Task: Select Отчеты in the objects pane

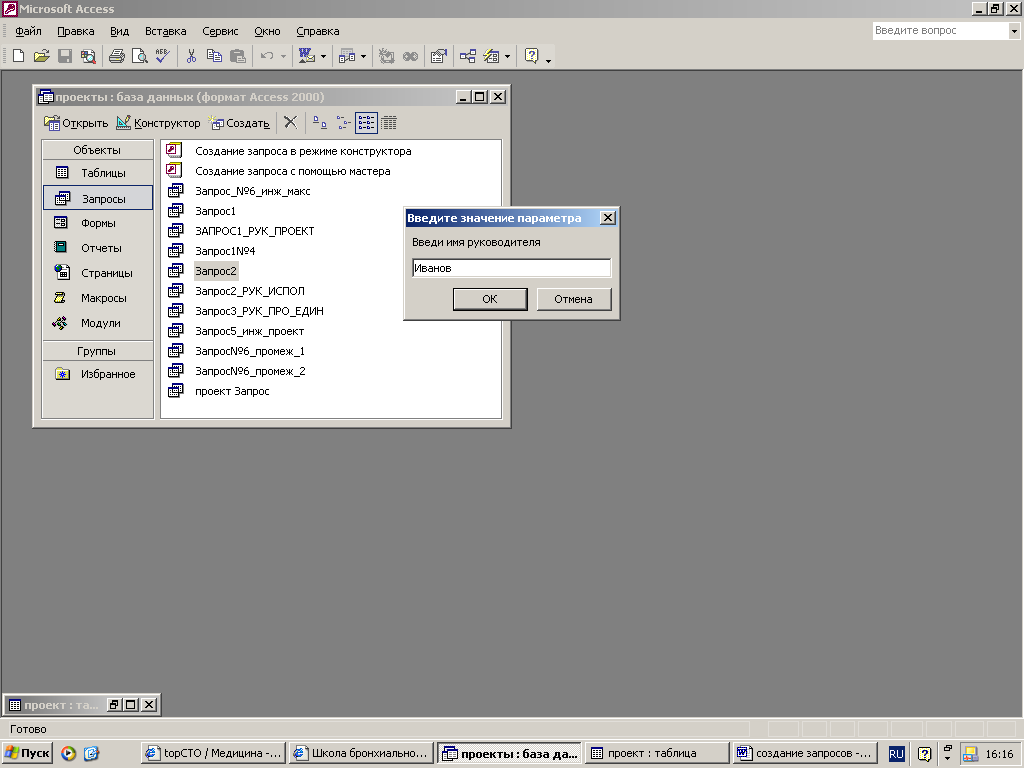Action: point(98,248)
